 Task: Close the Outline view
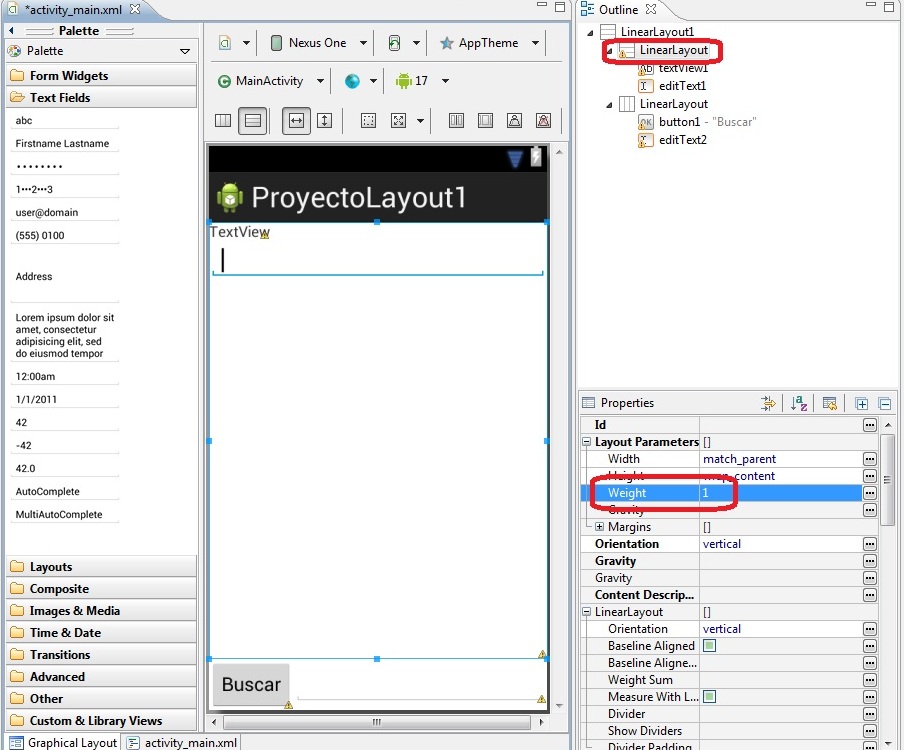[x=651, y=9]
